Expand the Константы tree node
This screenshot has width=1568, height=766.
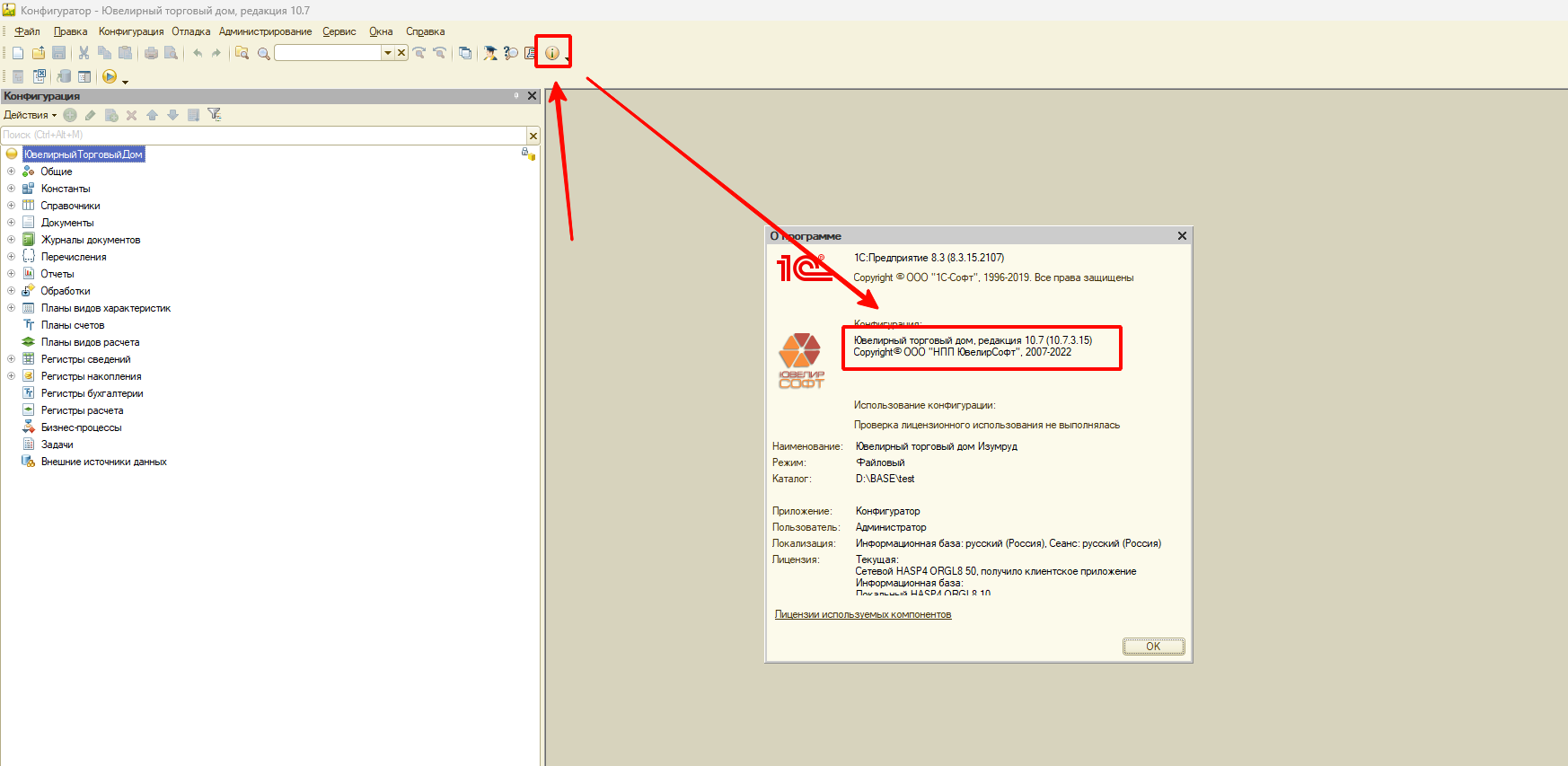[11, 189]
